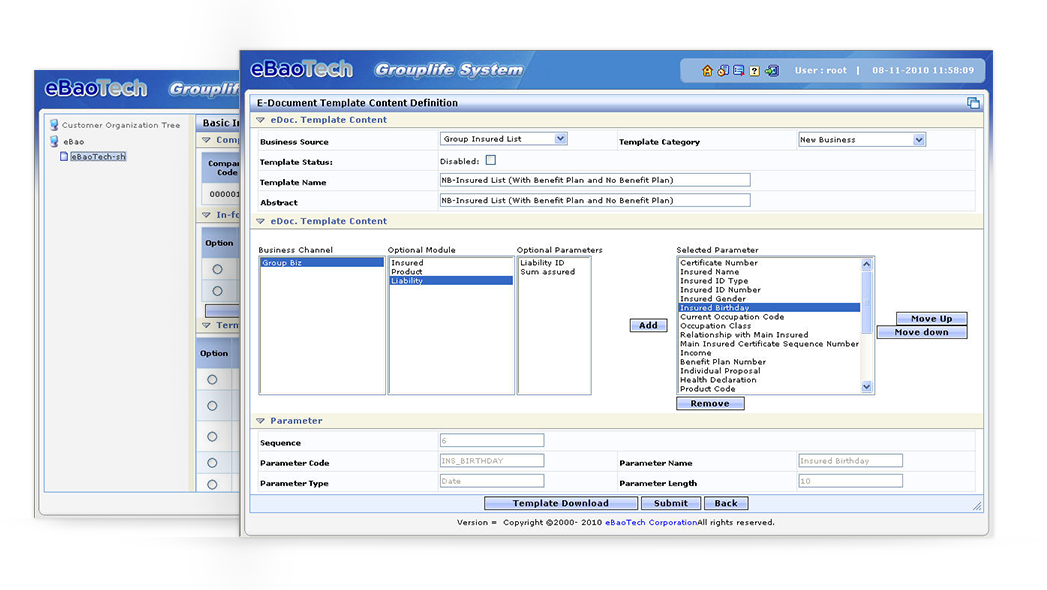Open Help question mark icon
Viewport: 1047px width, 590px height.
point(755,71)
